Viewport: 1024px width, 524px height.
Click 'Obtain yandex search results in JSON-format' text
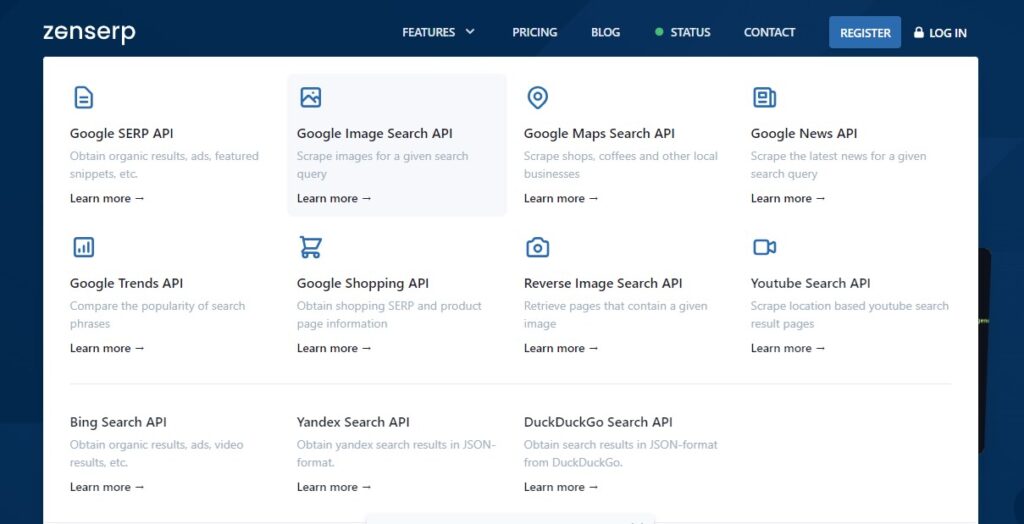pyautogui.click(x=396, y=453)
